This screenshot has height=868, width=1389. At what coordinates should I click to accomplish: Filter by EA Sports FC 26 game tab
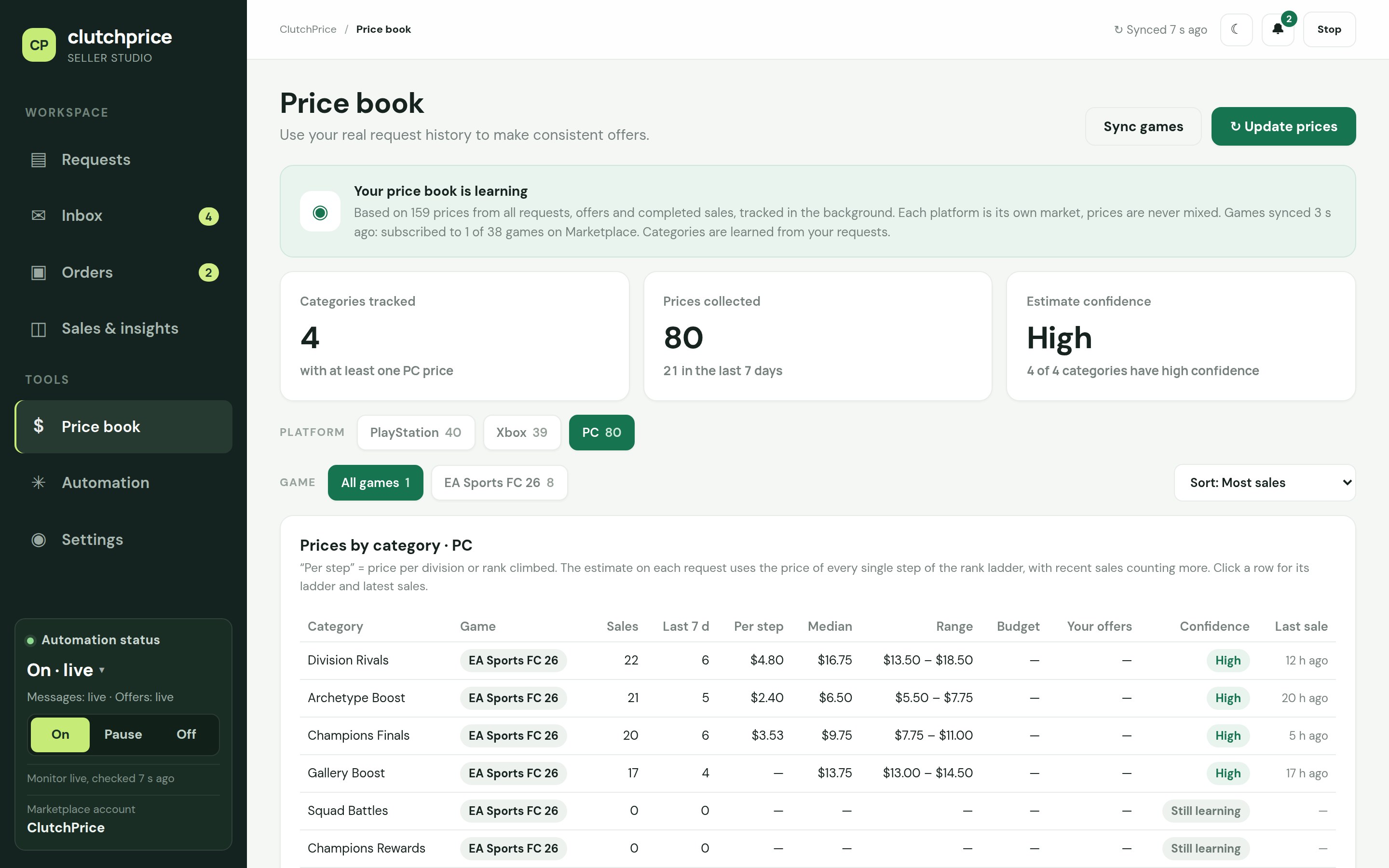pyautogui.click(x=499, y=483)
